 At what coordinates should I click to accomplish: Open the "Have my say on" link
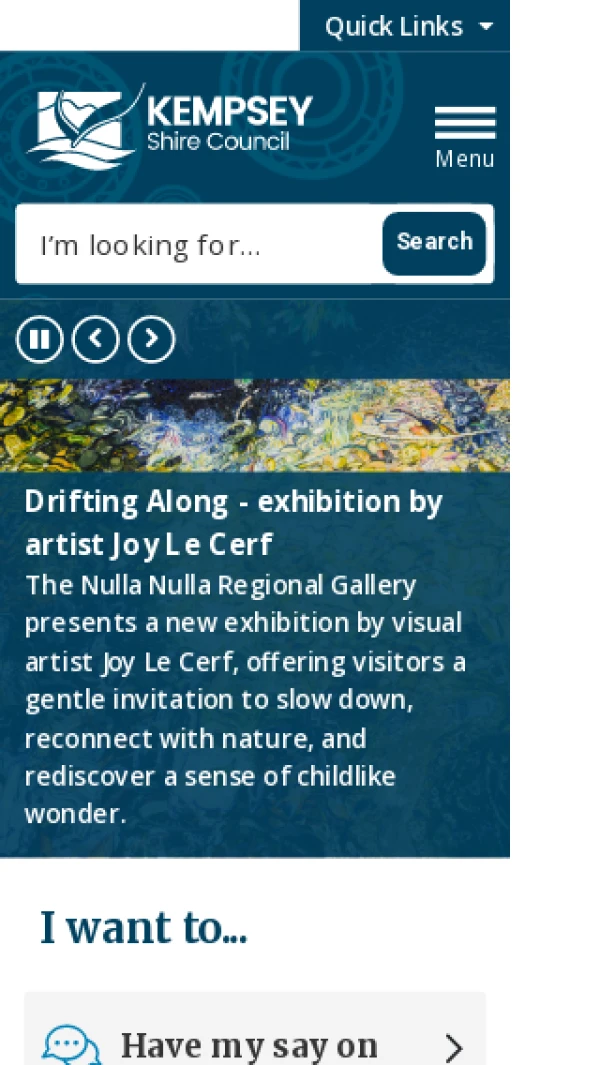[x=249, y=1045]
